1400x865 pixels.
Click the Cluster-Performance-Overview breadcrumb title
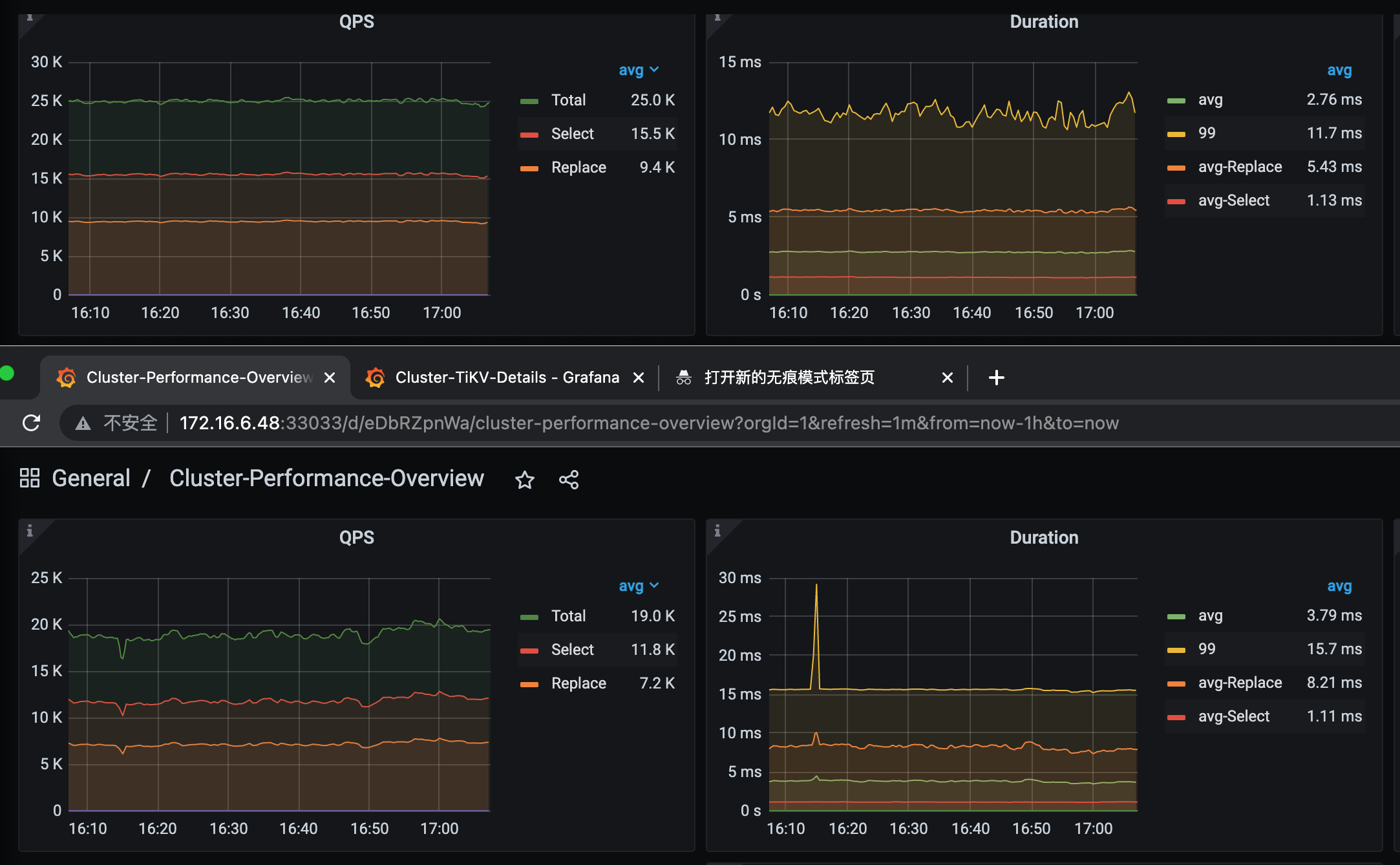click(327, 478)
